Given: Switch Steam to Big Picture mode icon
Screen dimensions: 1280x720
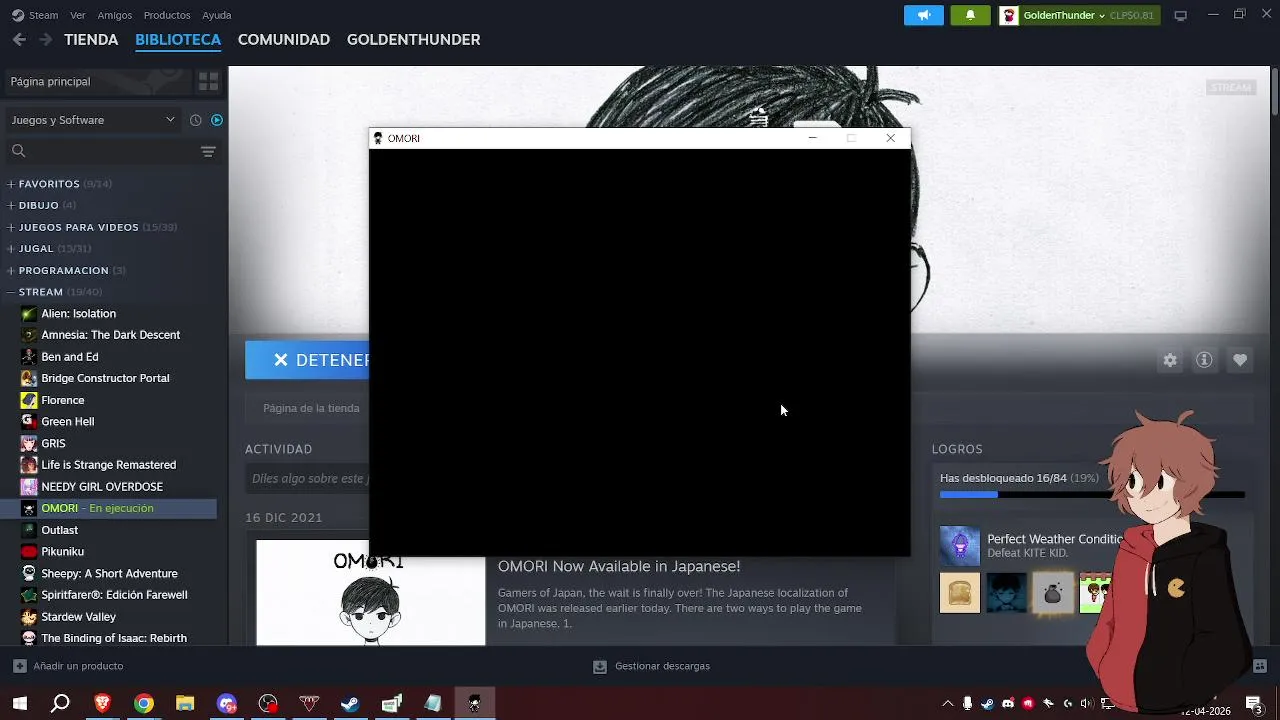Looking at the screenshot, I should [x=1181, y=15].
